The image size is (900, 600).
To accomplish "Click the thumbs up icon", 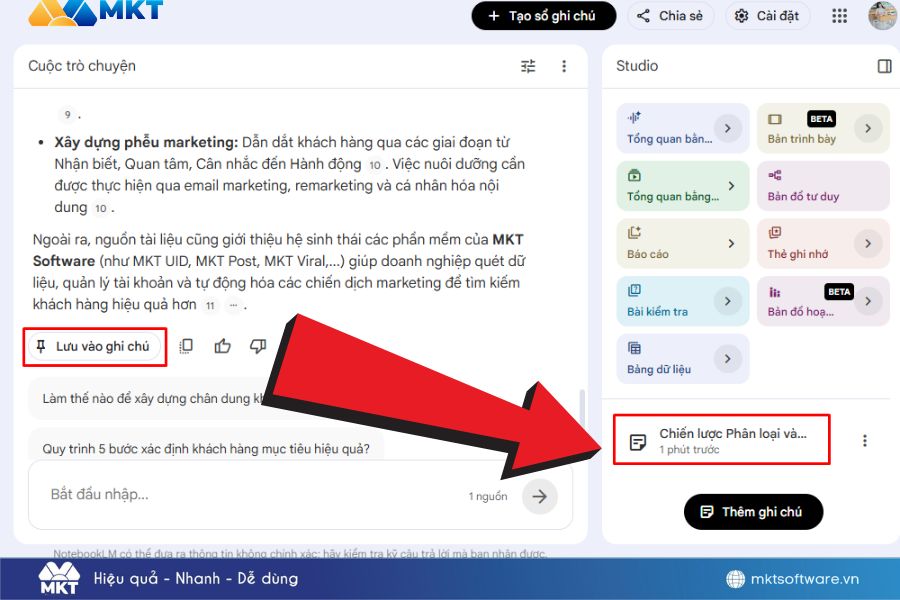I will 222,346.
